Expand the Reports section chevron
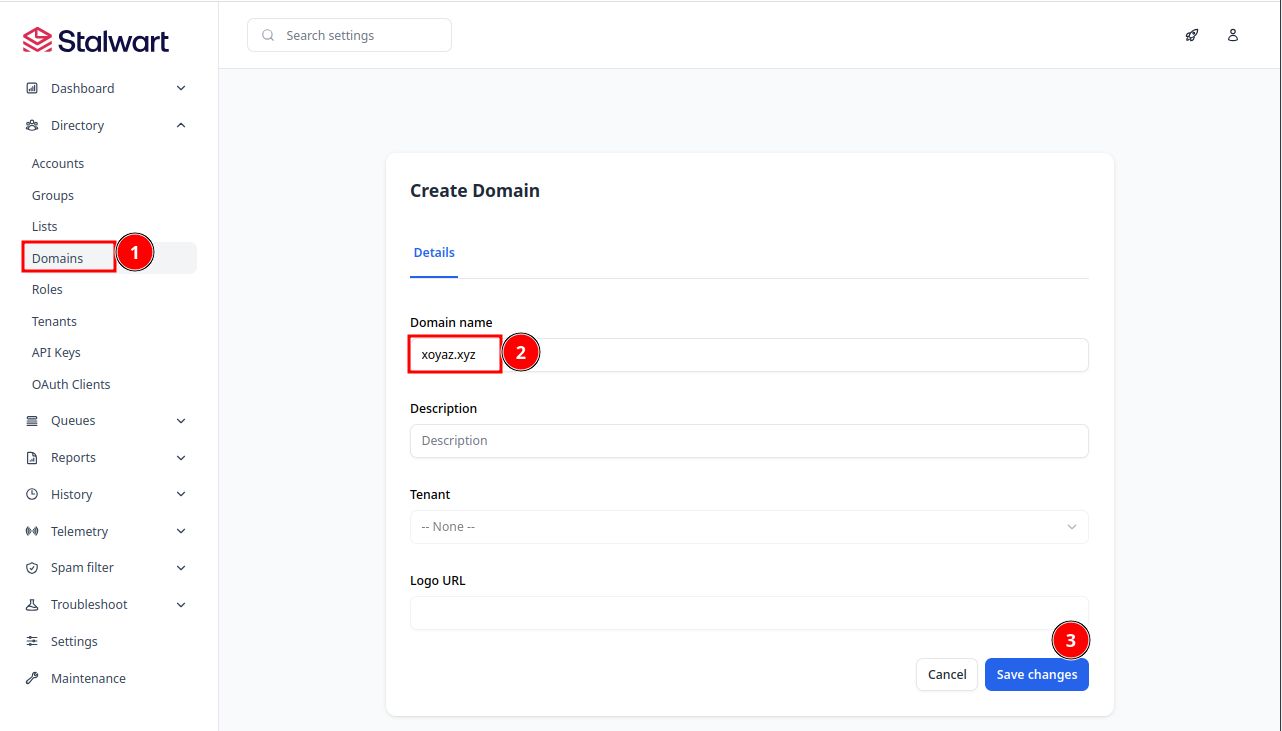The height and width of the screenshot is (731, 1282). [181, 458]
